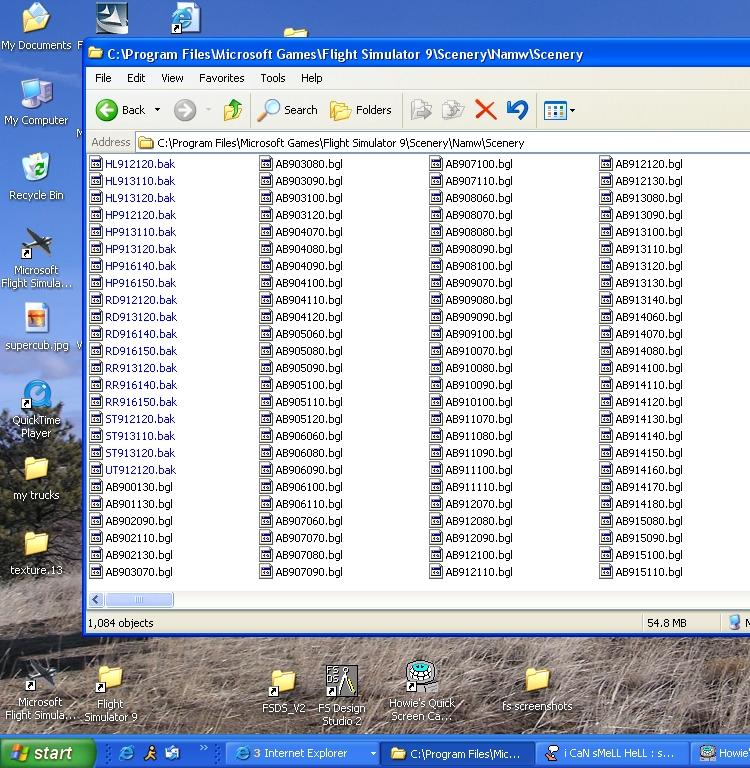750x768 pixels.
Task: Click the Views toolbar icon
Action: click(555, 111)
